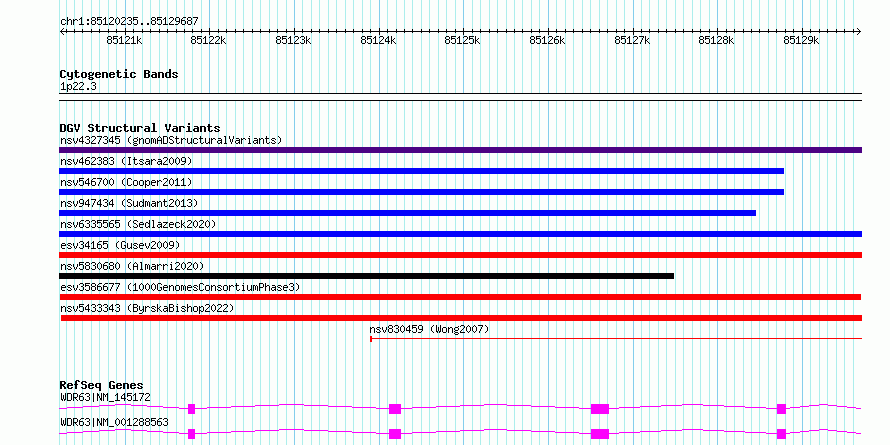This screenshot has height=445, width=890.
Task: Click the DGV Structural Variants track heading
Action: [x=140, y=128]
